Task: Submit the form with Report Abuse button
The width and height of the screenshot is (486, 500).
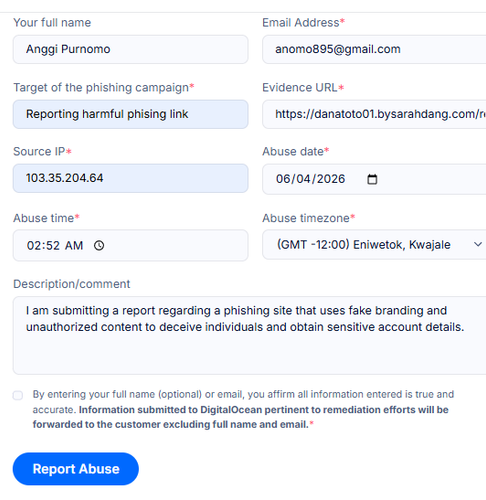Action: click(76, 469)
